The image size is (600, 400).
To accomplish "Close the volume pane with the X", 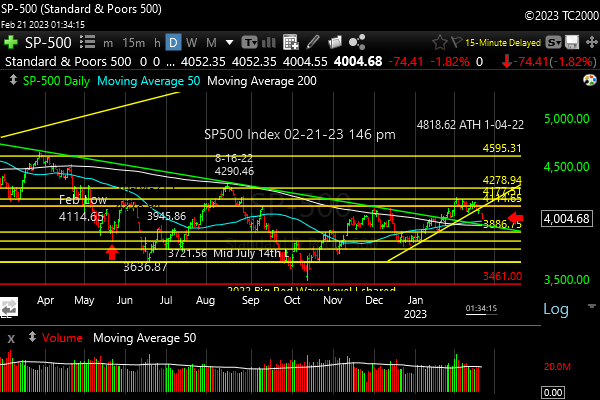I will click(x=10, y=339).
